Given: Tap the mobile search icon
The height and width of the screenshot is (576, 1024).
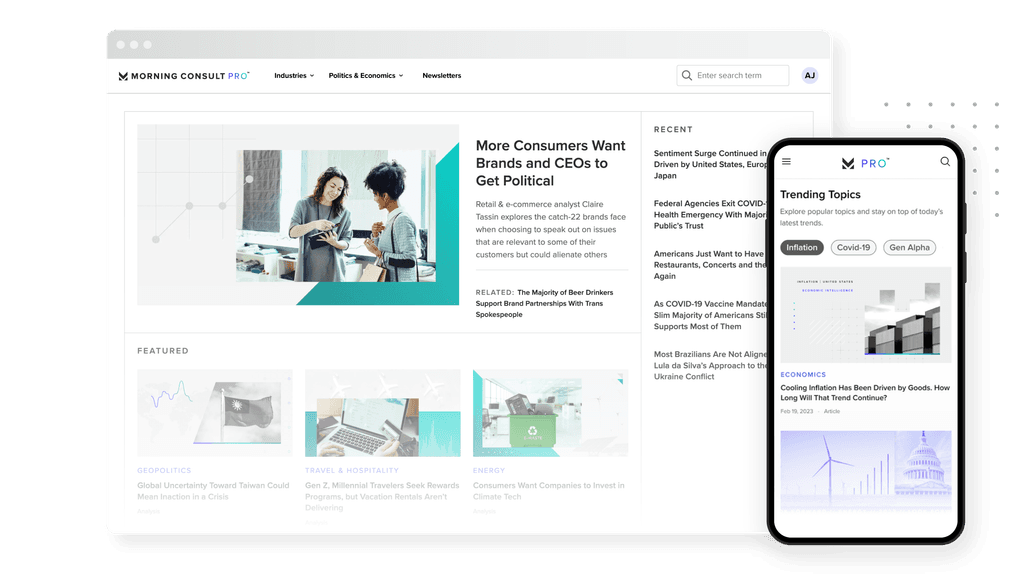Looking at the screenshot, I should (x=945, y=162).
